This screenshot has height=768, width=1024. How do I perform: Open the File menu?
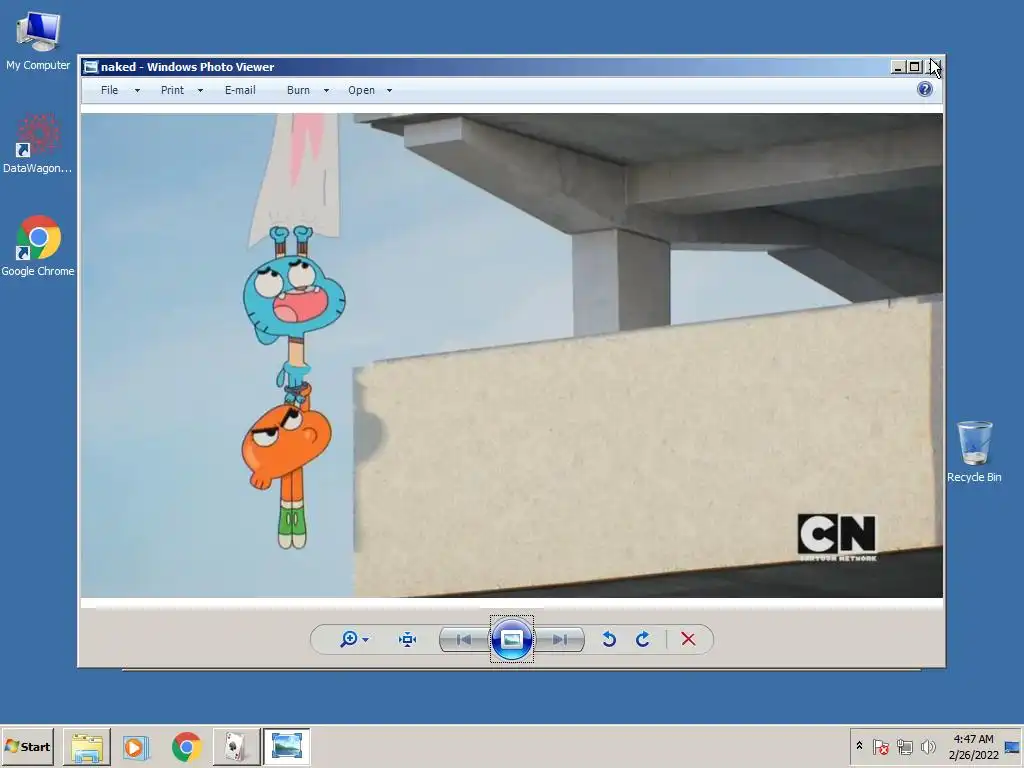(x=109, y=90)
